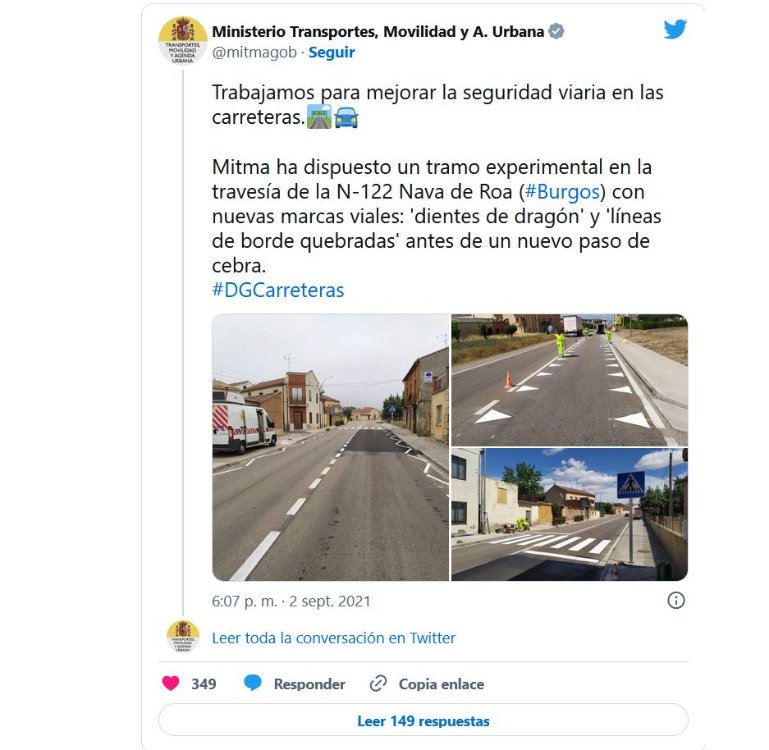Viewport: 769px width, 750px height.
Task: Click the Leer 149 respuestas button
Action: click(x=423, y=721)
